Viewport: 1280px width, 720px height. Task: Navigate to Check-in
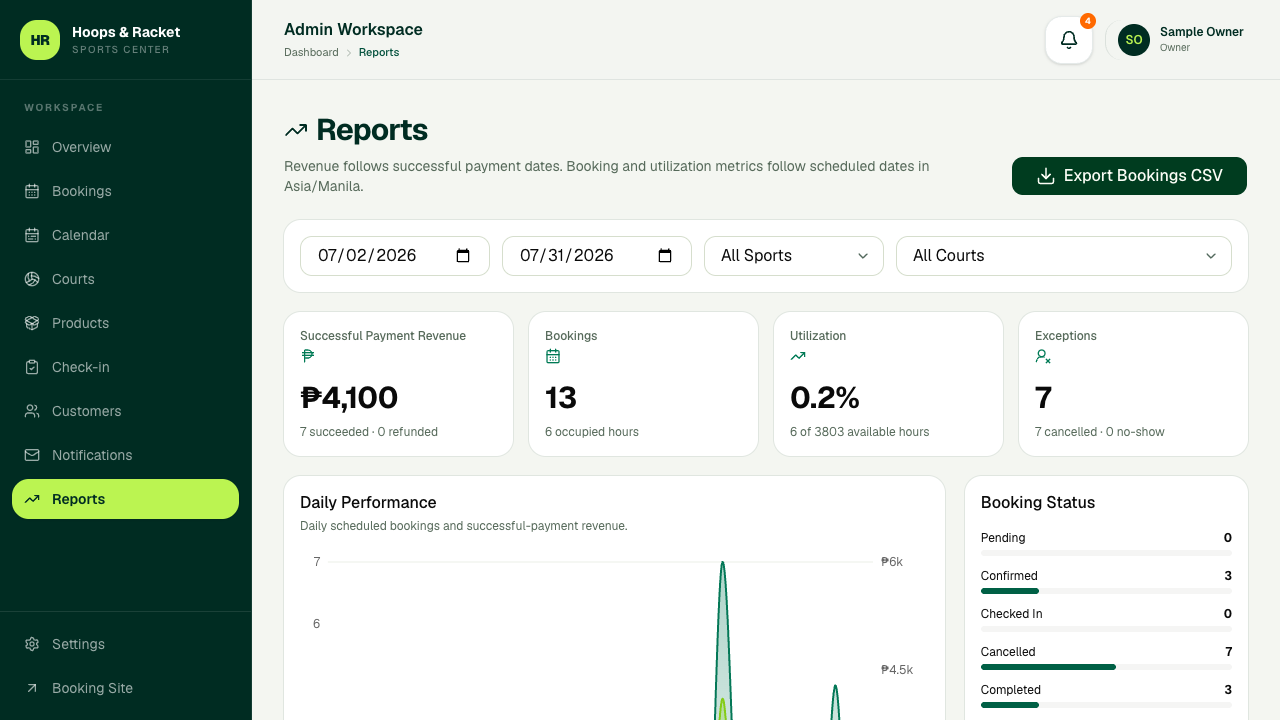click(125, 367)
